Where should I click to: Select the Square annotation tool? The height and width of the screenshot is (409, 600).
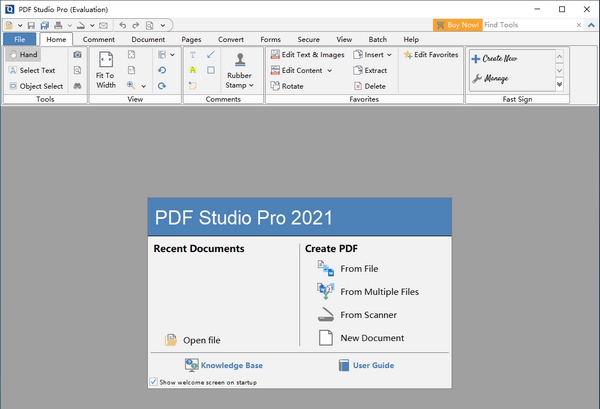(211, 70)
